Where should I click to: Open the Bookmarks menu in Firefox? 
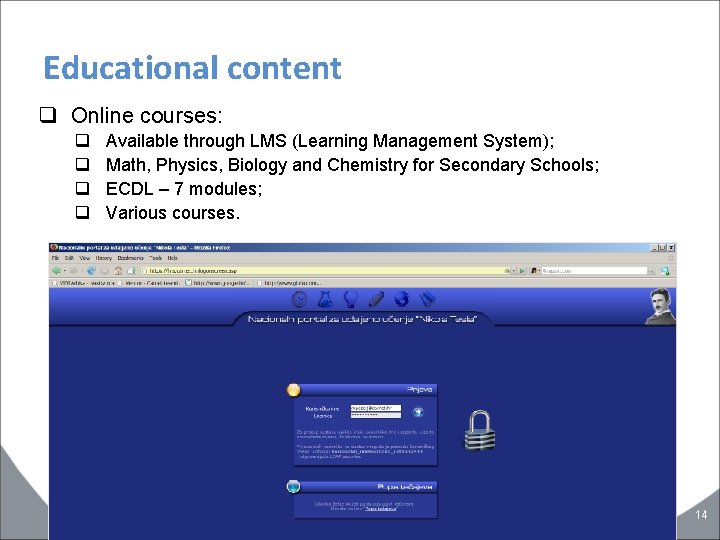(130, 258)
